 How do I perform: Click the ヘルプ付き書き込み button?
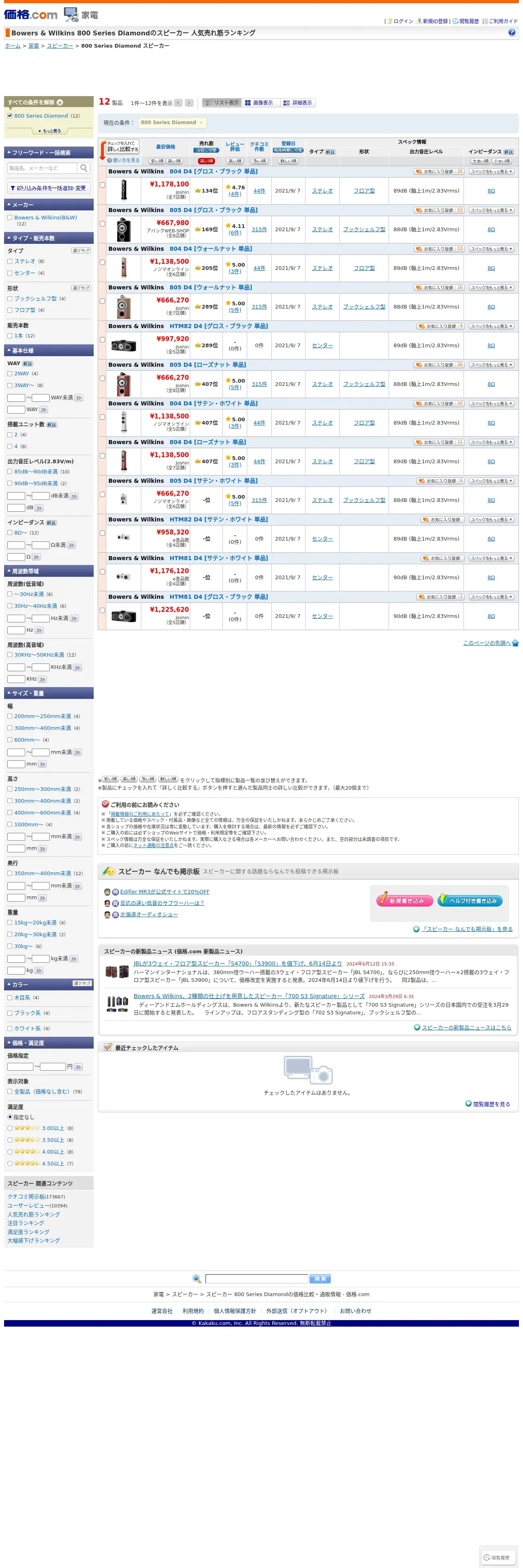pos(469,900)
